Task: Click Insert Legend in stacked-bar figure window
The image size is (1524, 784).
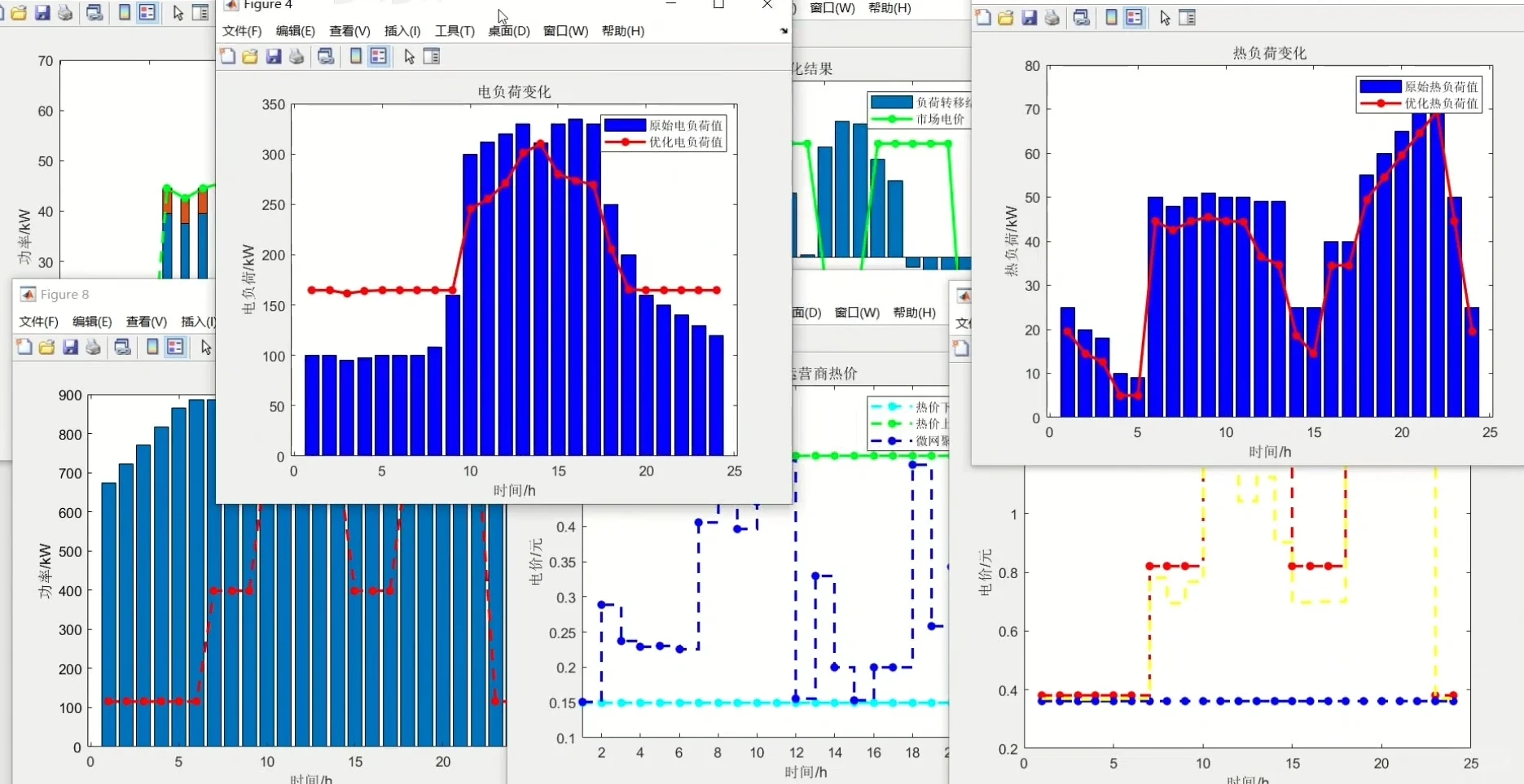Action: (x=147, y=13)
